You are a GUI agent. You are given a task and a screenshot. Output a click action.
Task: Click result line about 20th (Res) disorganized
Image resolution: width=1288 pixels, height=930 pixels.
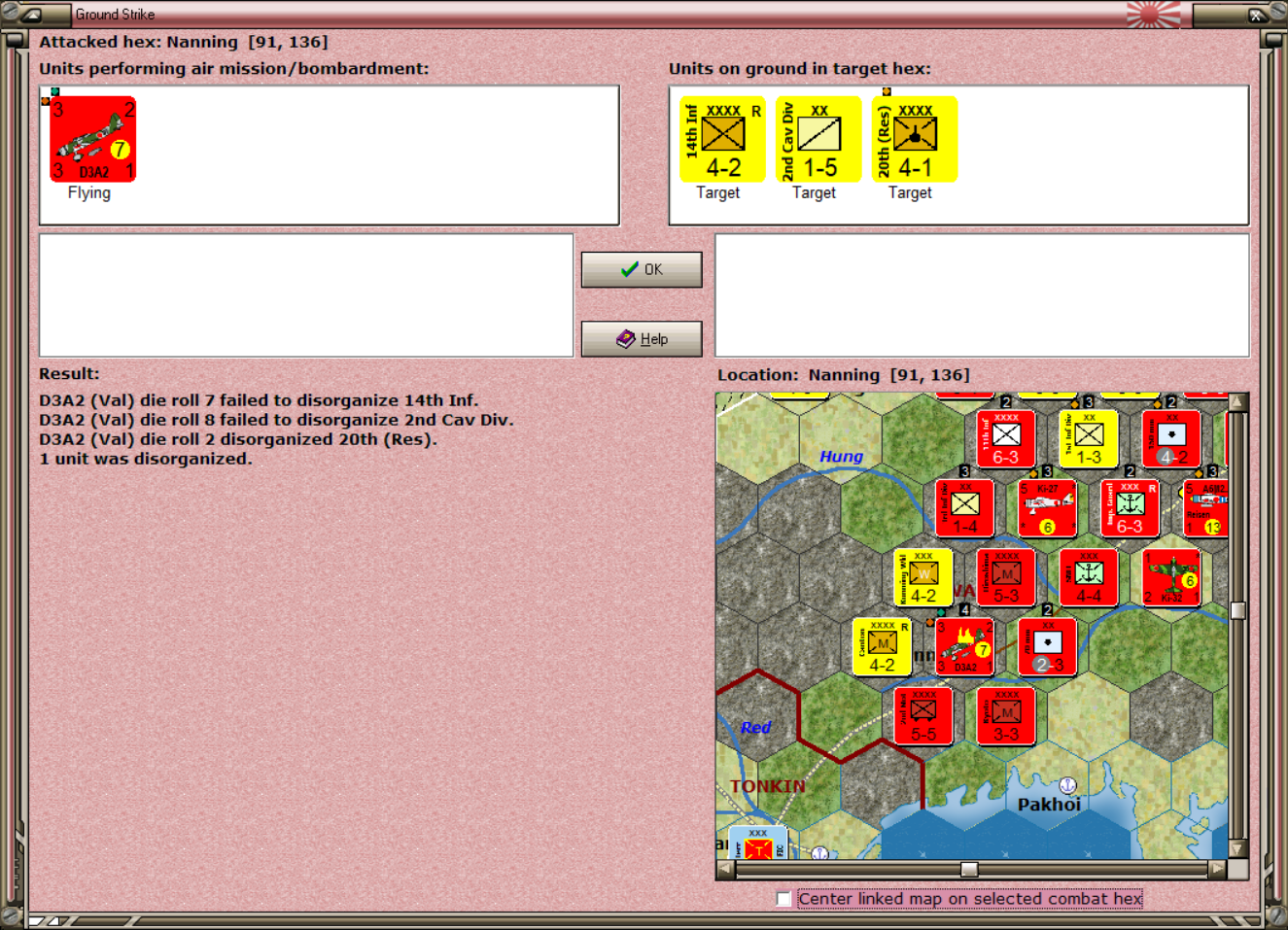pyautogui.click(x=238, y=439)
